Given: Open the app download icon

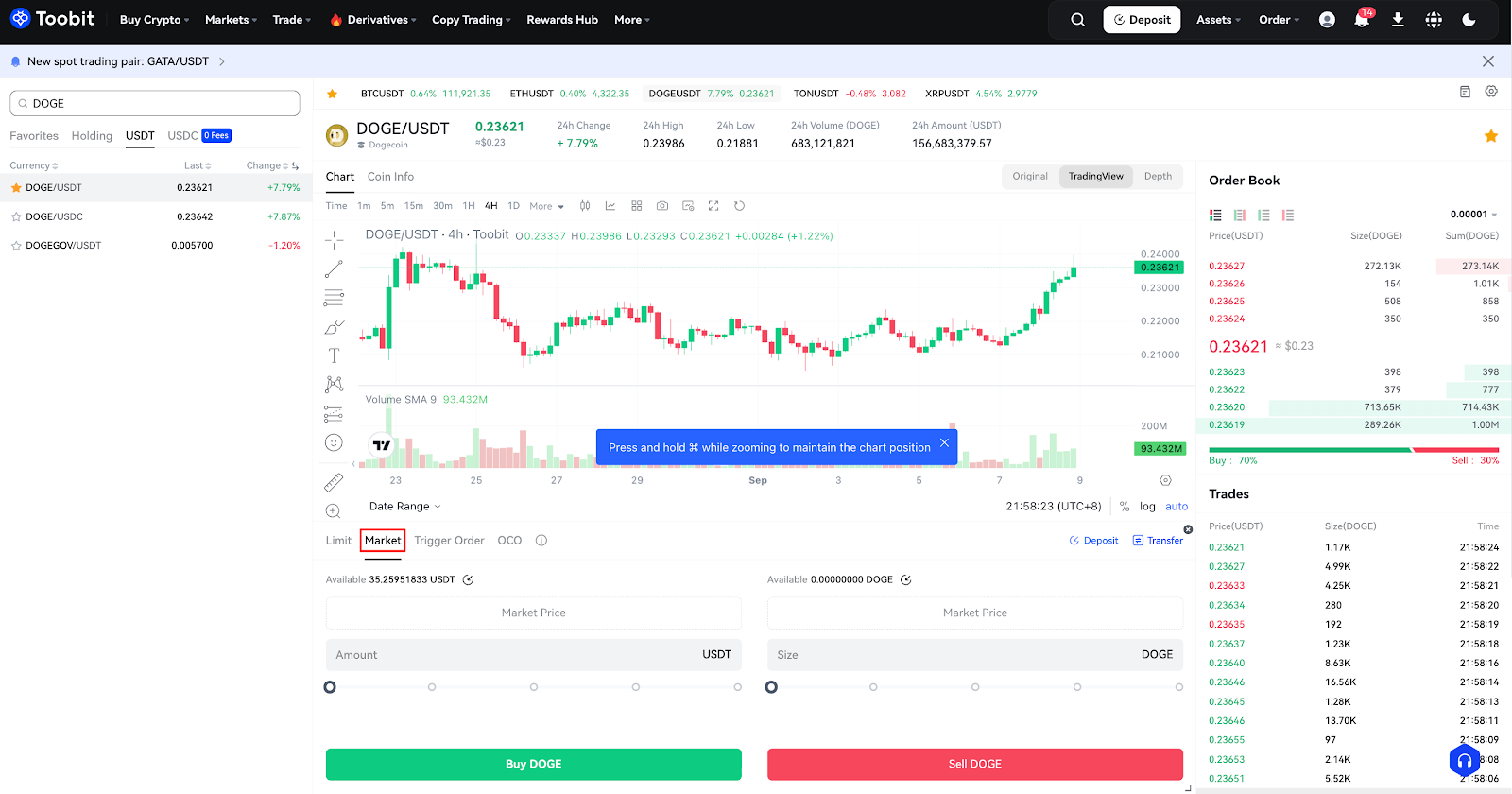Looking at the screenshot, I should coord(1398,20).
